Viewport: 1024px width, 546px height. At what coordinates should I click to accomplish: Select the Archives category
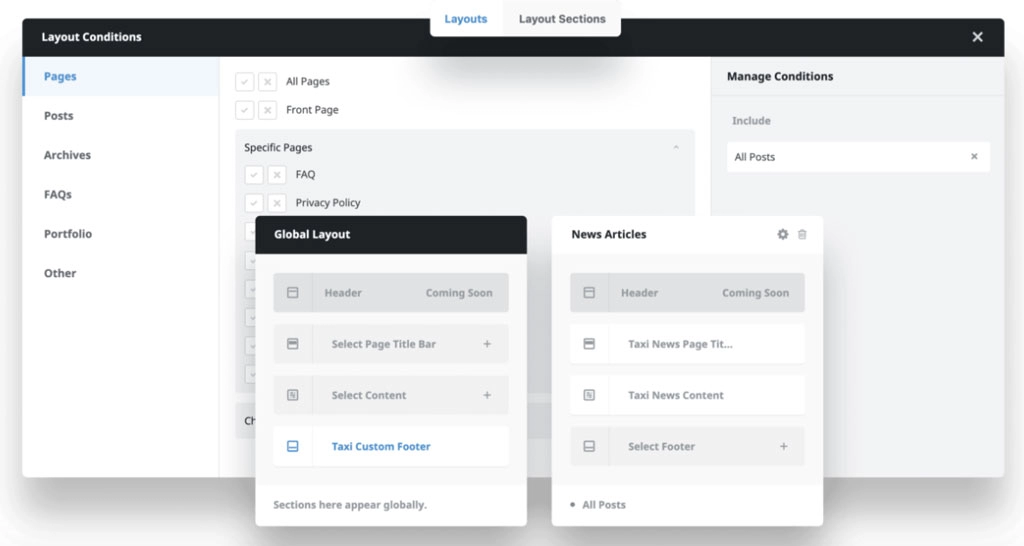pos(121,155)
